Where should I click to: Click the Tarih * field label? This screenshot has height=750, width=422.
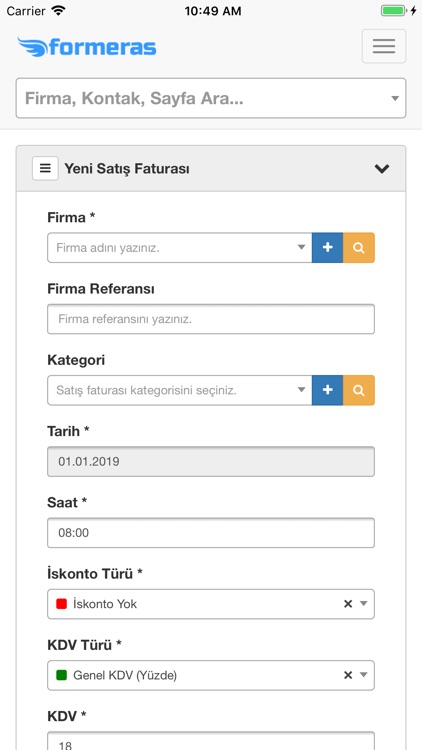click(x=68, y=431)
